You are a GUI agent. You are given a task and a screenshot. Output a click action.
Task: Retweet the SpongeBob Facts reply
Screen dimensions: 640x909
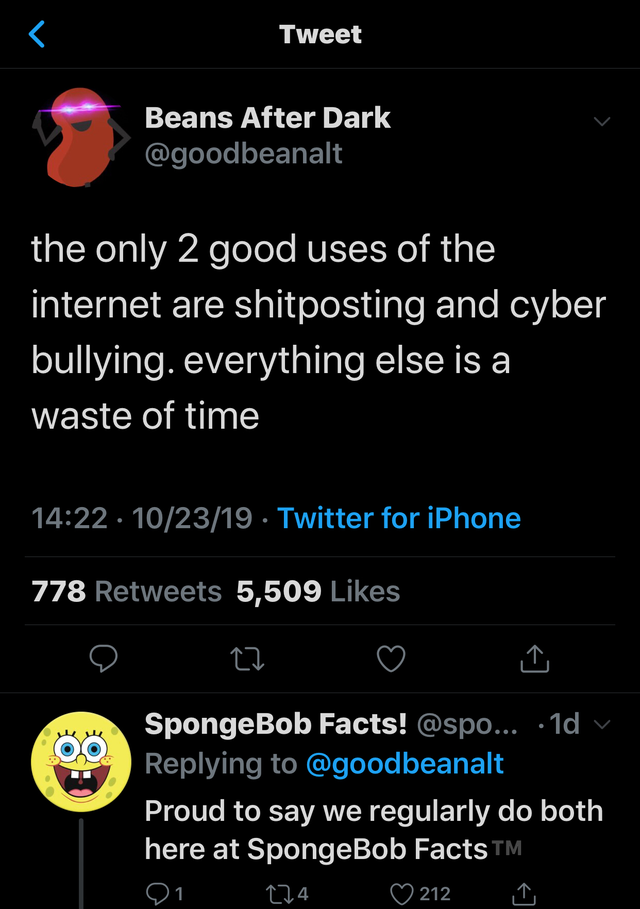click(282, 893)
